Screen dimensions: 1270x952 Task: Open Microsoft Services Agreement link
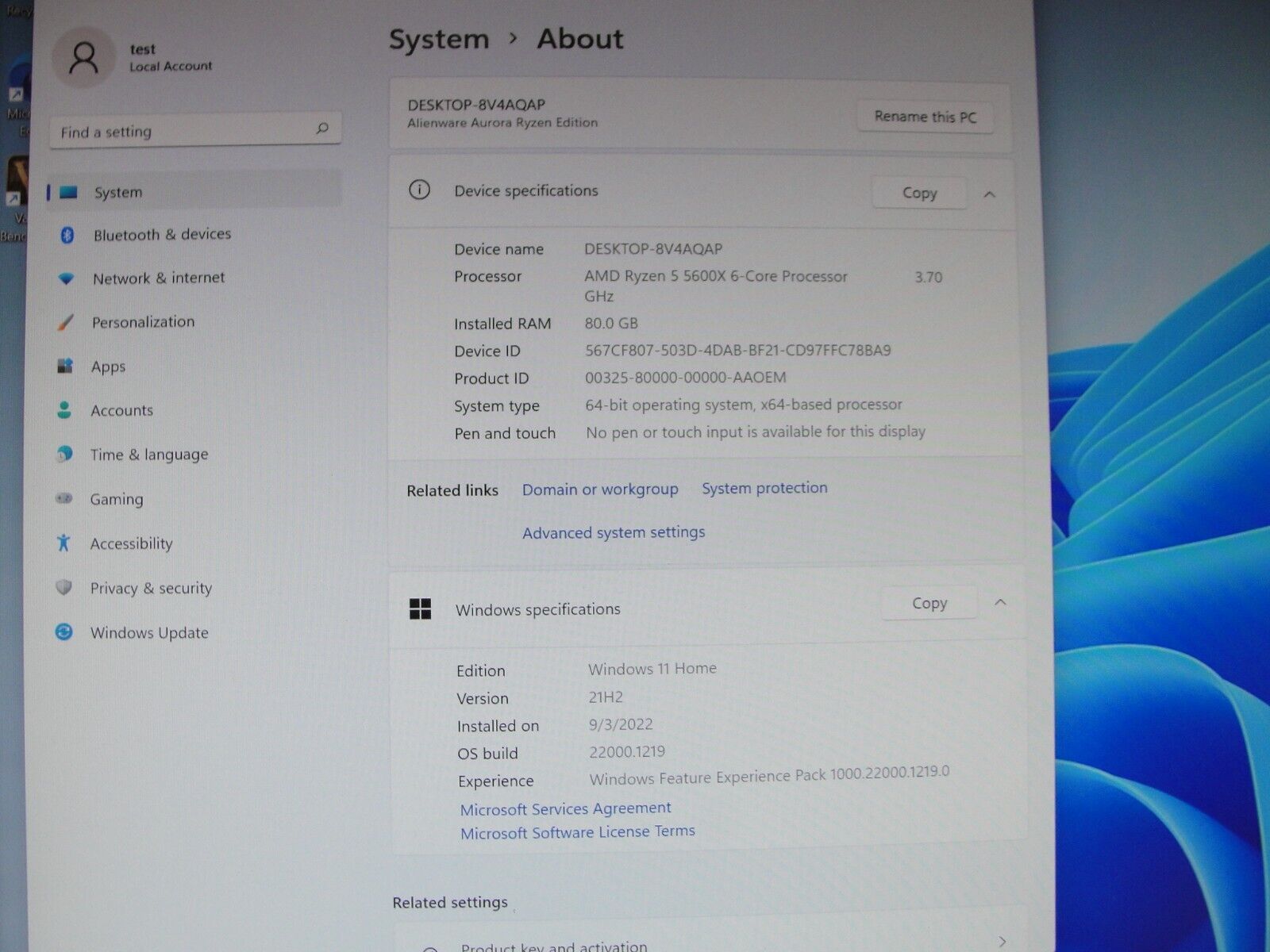pyautogui.click(x=565, y=808)
